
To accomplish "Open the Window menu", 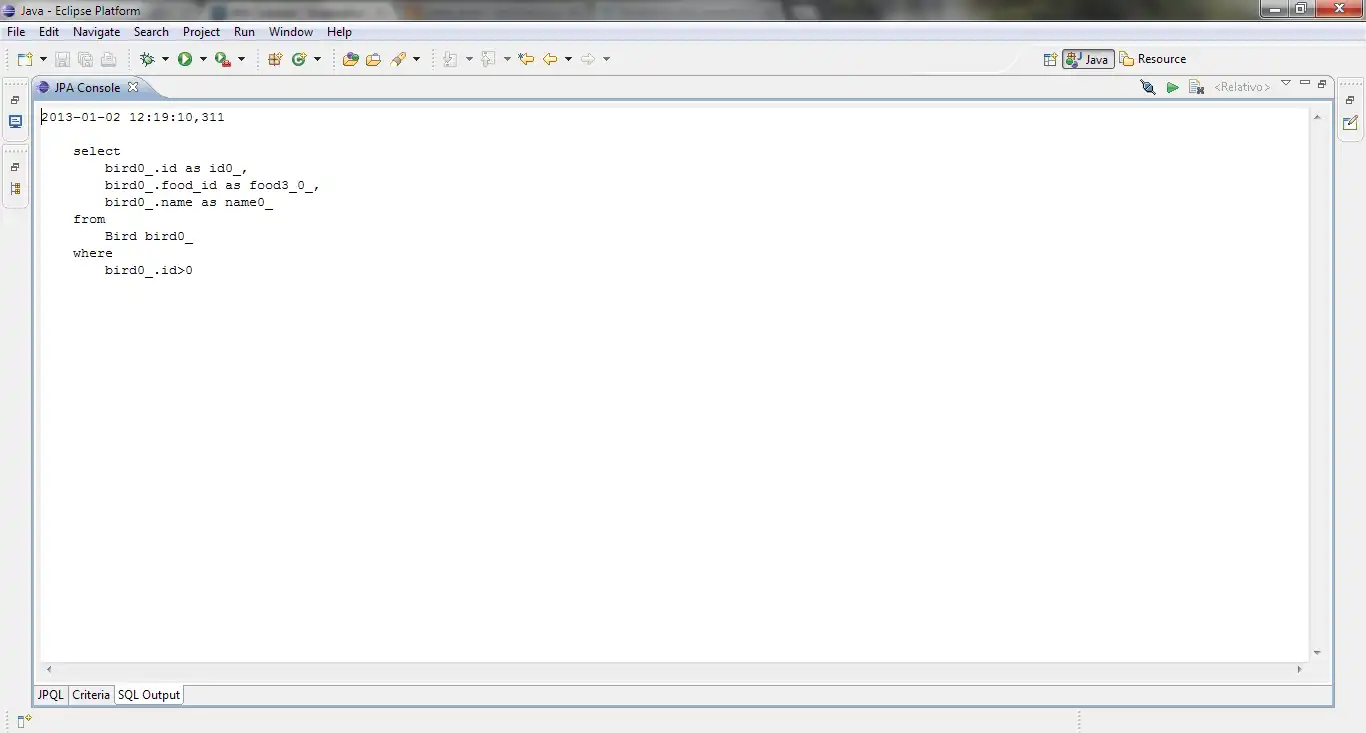I will [x=291, y=32].
